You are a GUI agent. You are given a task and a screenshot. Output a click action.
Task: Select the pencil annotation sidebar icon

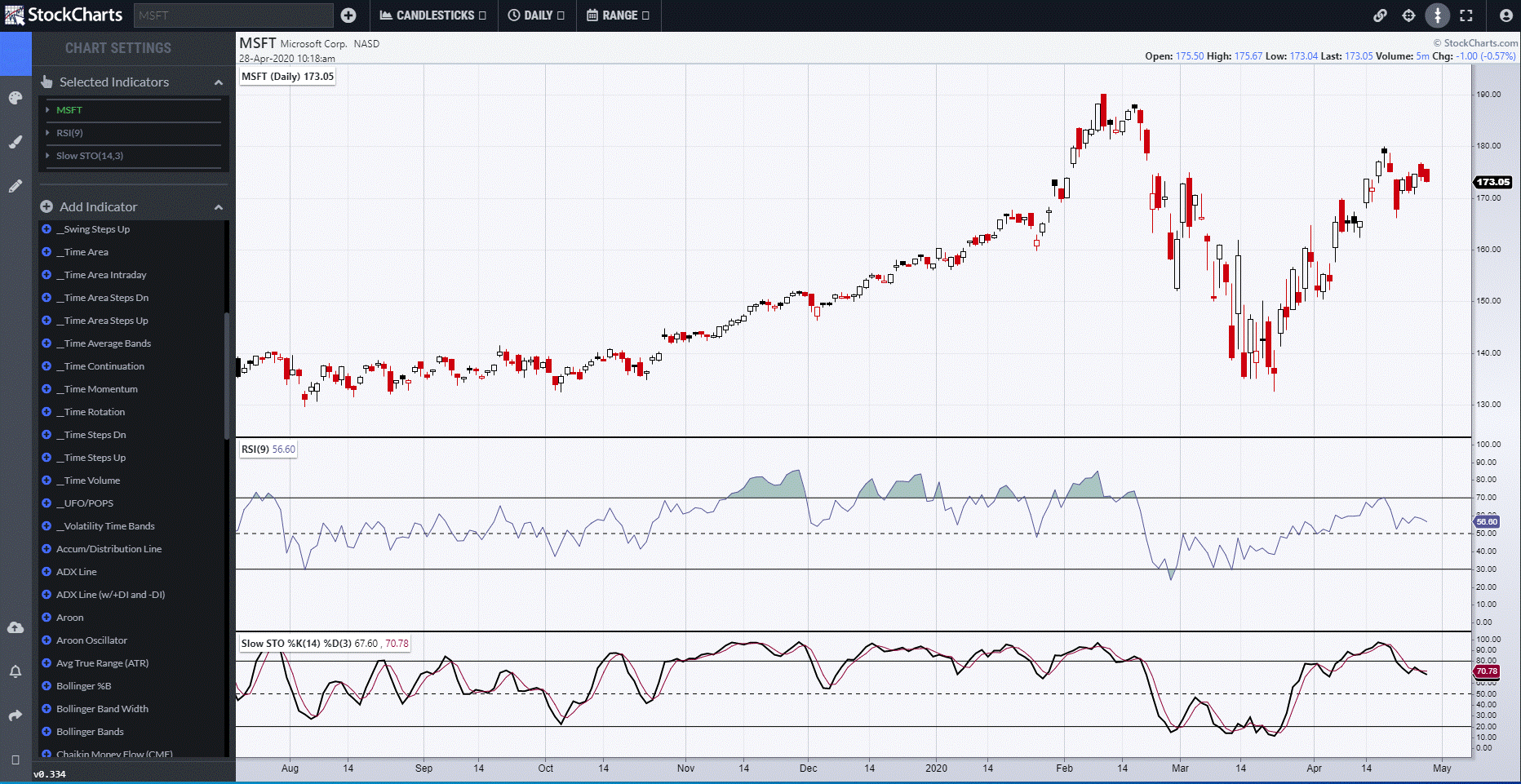point(16,186)
